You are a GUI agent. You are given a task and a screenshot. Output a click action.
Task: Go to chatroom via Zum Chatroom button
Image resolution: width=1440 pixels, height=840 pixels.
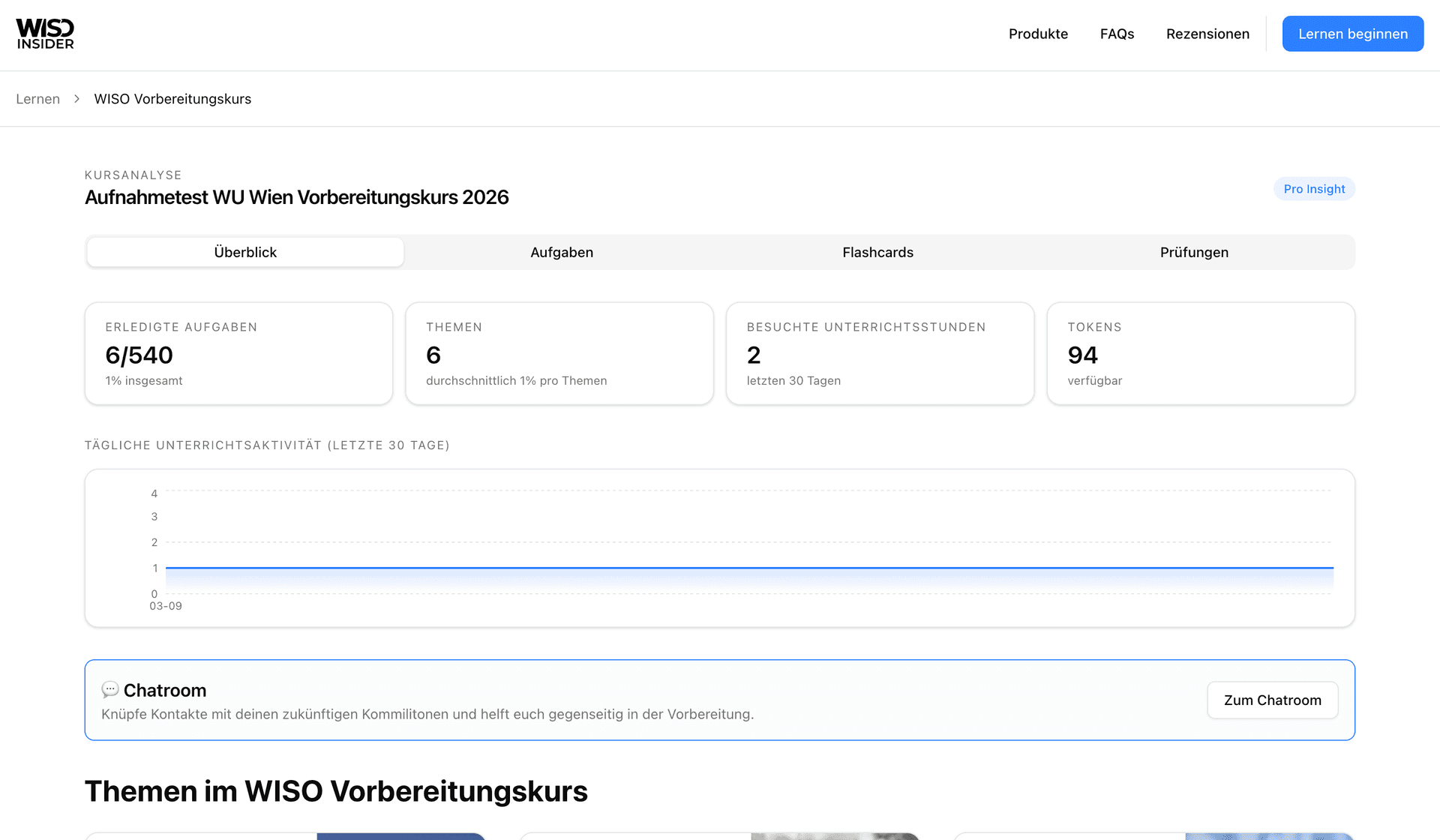(1273, 700)
